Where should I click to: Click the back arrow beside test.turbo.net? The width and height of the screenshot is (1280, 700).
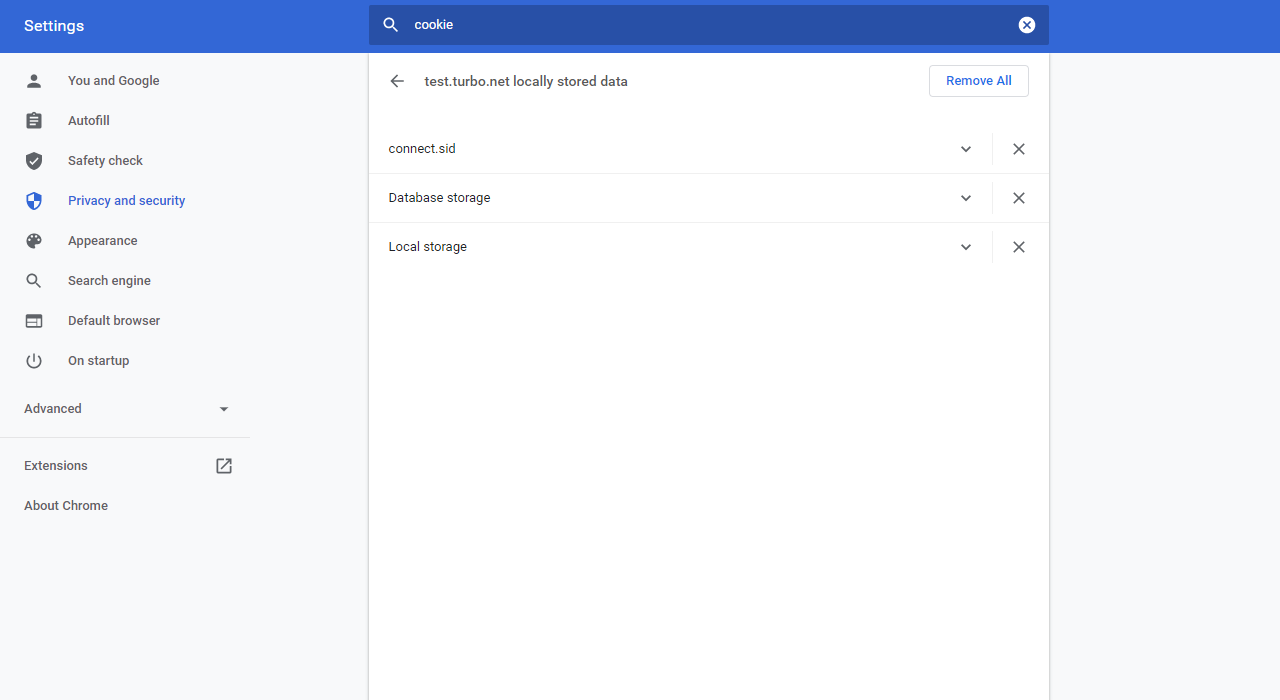397,81
